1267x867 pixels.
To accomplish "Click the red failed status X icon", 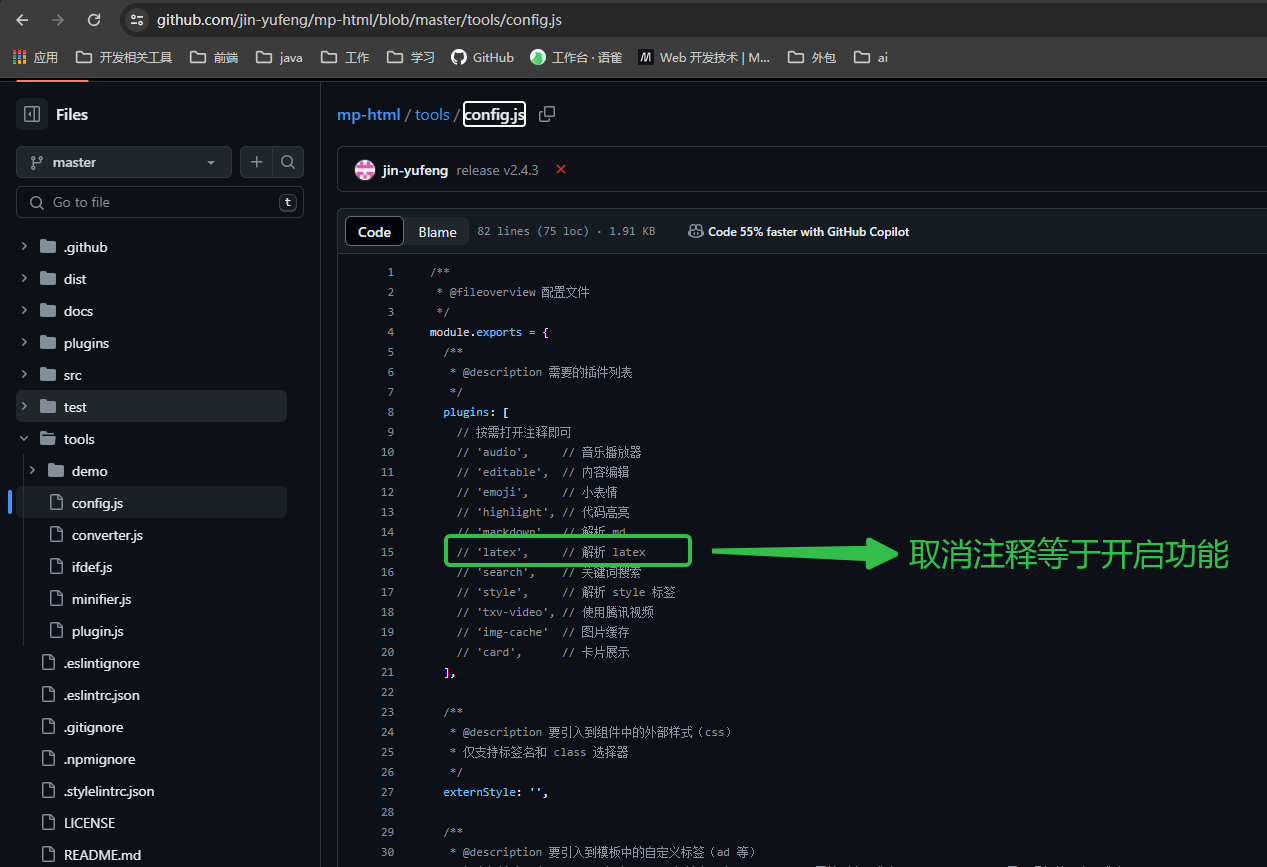I will pyautogui.click(x=561, y=169).
